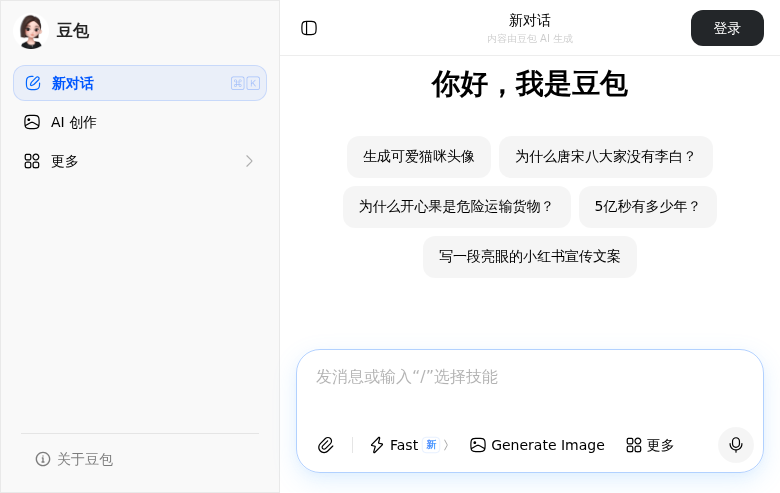Click Generate Image skill button

537,445
